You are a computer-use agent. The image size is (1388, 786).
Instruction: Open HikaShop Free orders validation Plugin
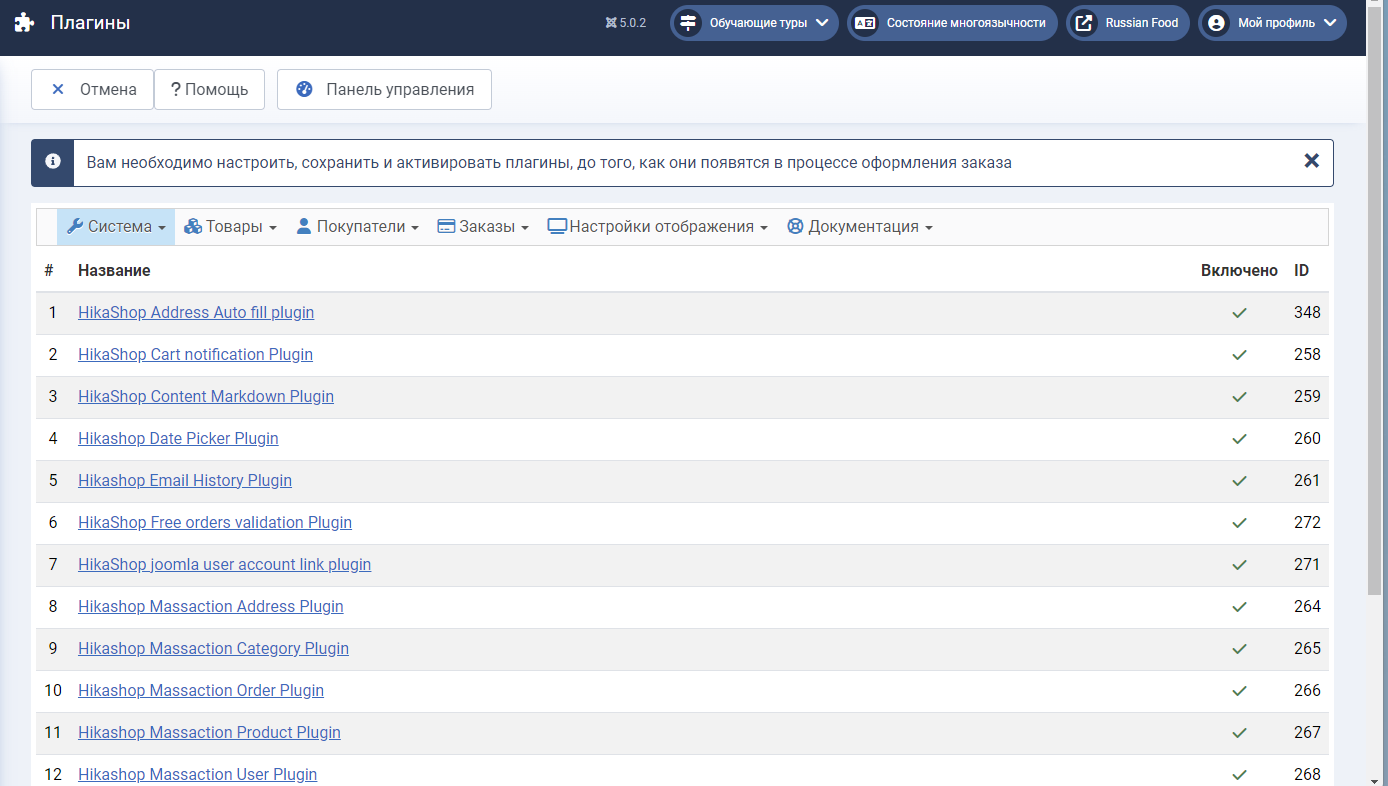[x=215, y=523]
